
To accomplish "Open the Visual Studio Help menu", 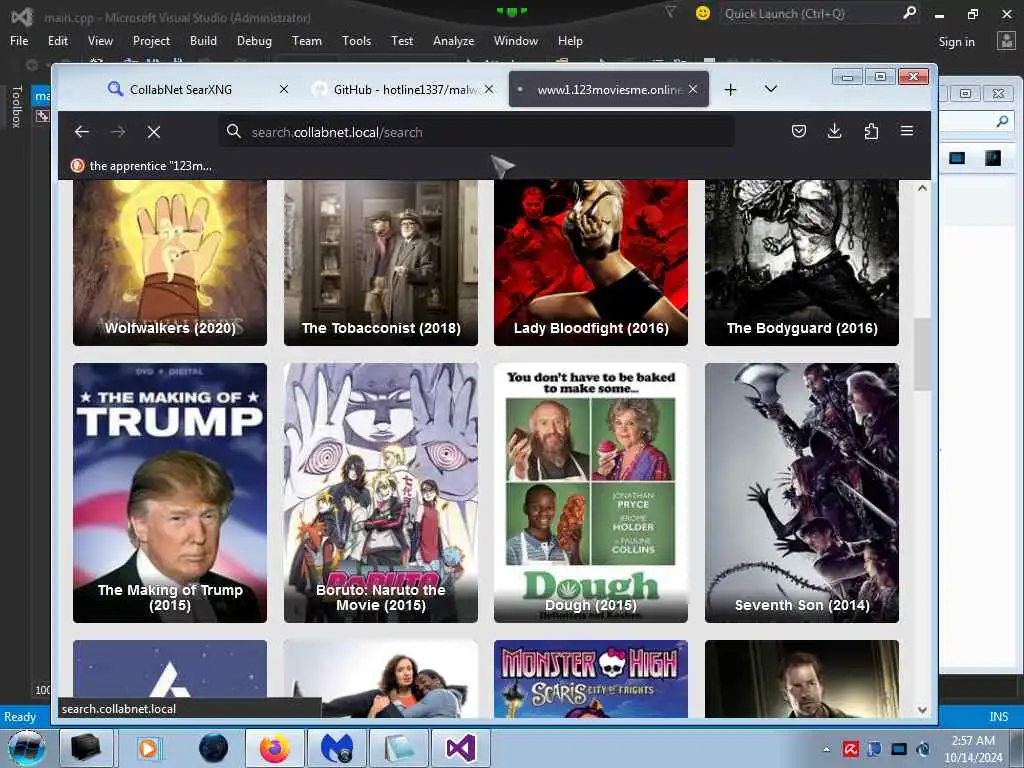I will coord(570,40).
